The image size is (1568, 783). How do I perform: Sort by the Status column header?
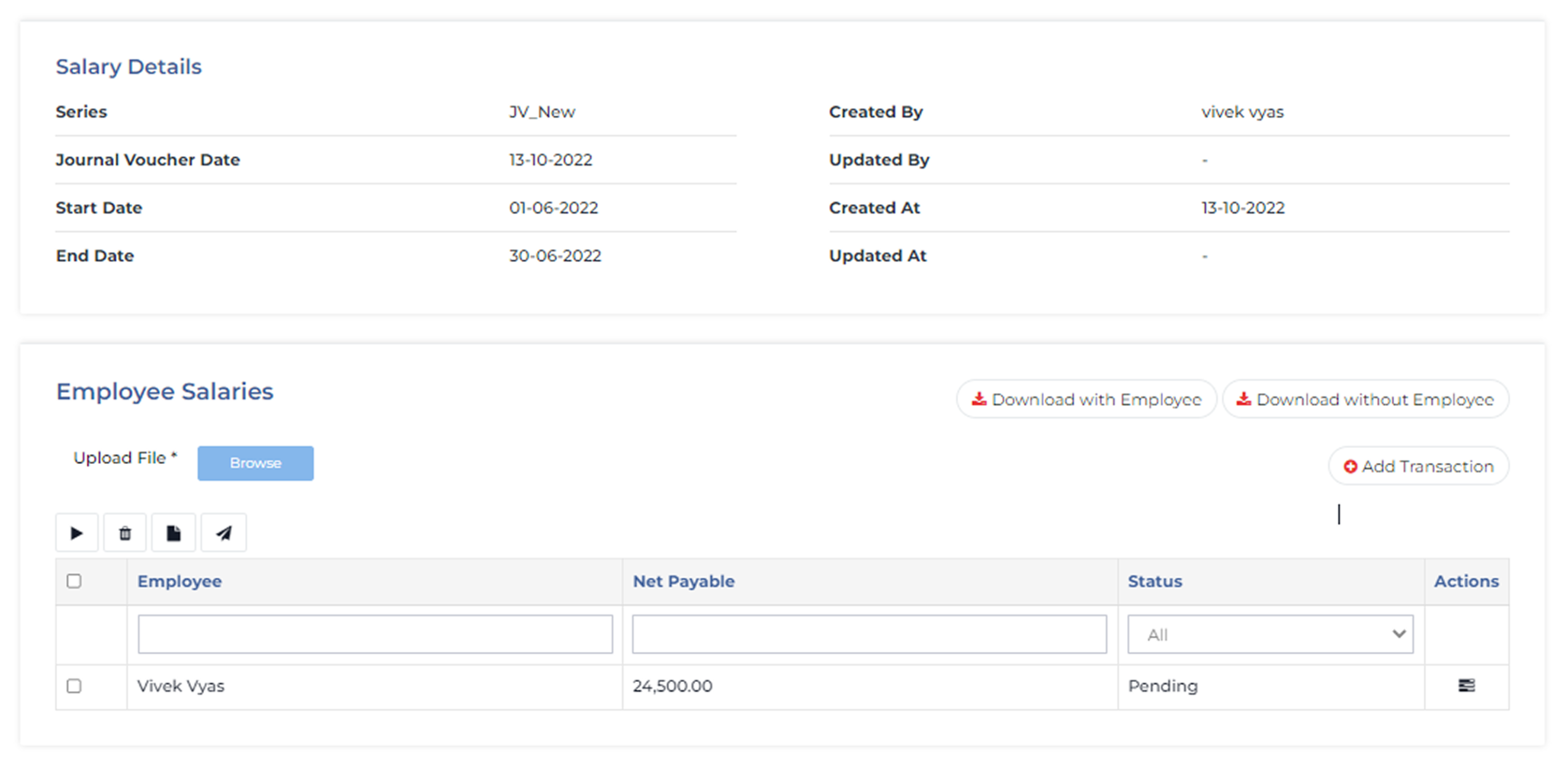click(x=1155, y=581)
